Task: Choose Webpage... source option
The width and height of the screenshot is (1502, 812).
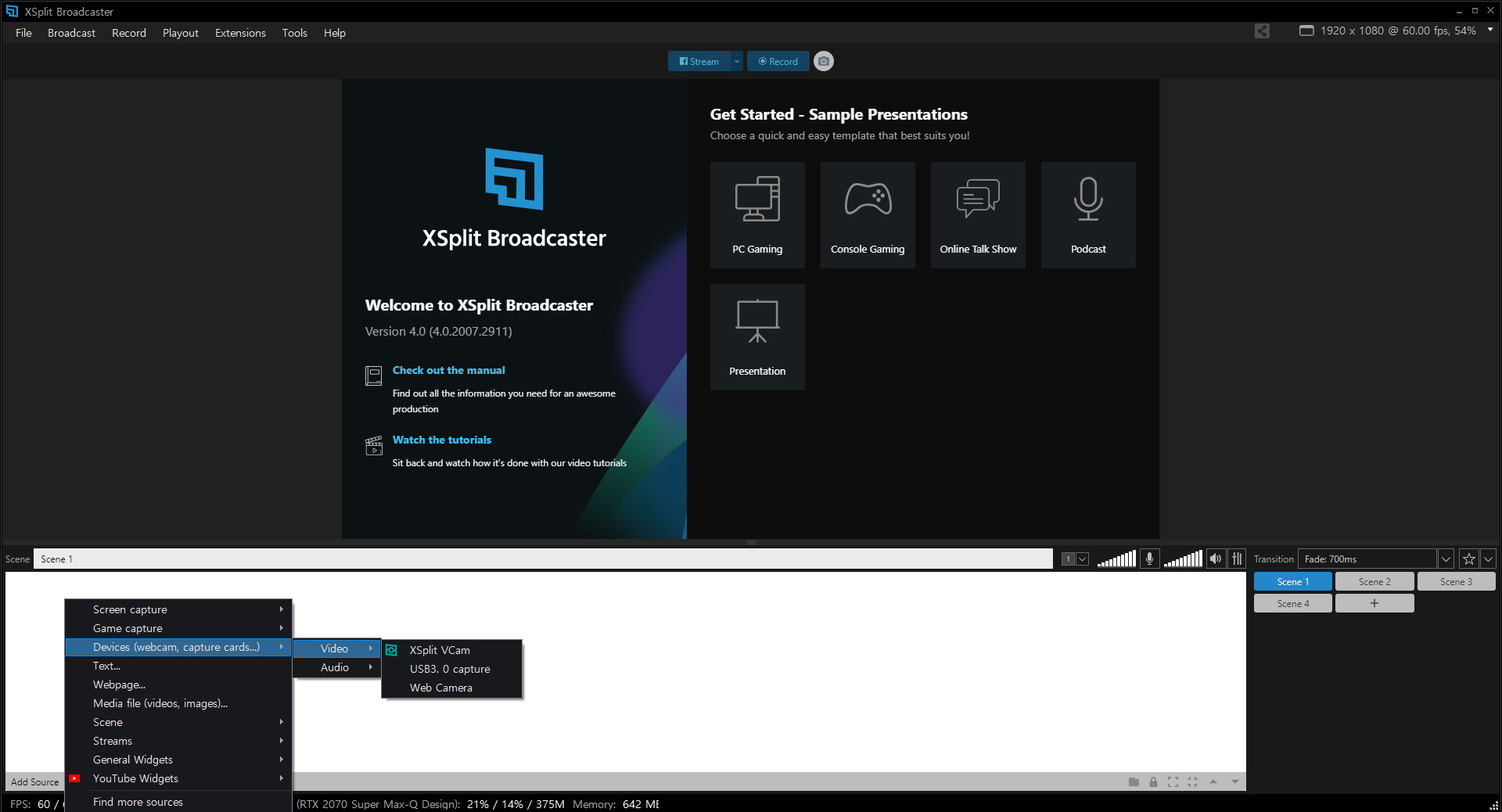Action: pos(178,684)
